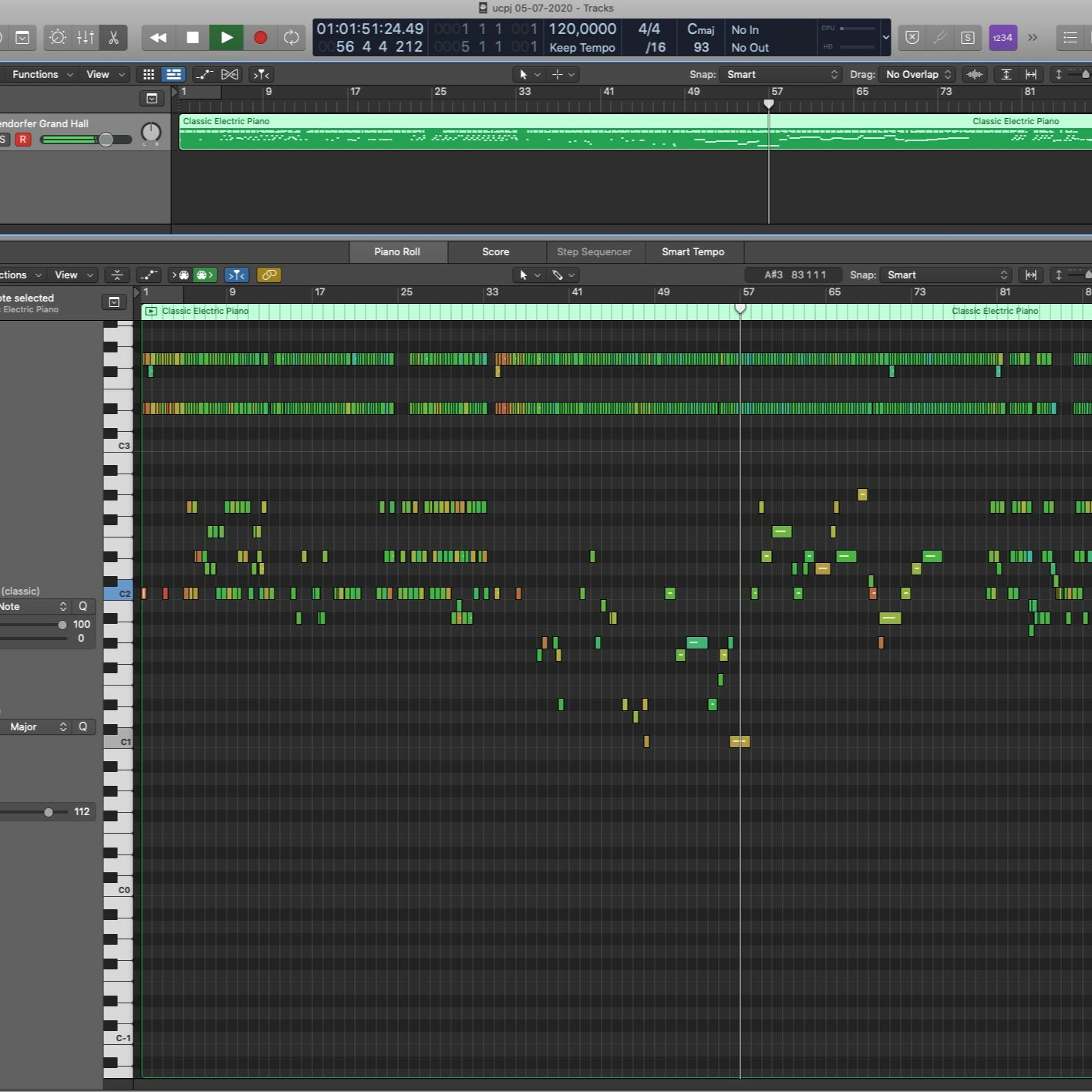Open the tracks area Snap dropdown

(781, 75)
